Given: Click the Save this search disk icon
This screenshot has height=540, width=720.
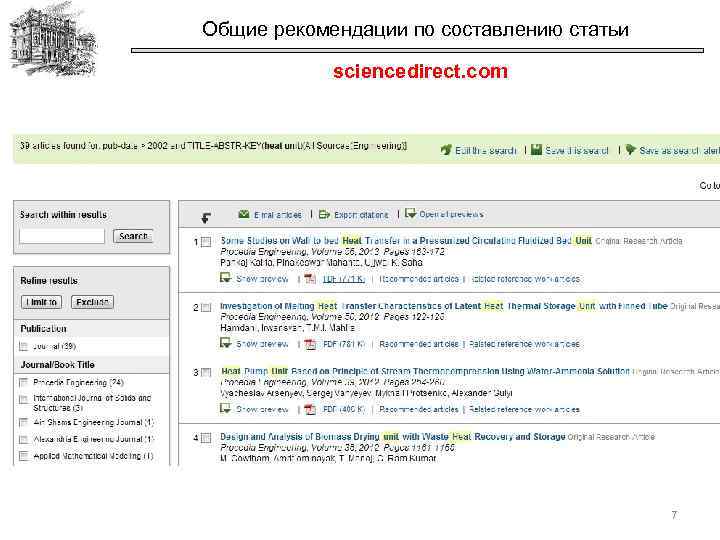Looking at the screenshot, I should coord(536,149).
